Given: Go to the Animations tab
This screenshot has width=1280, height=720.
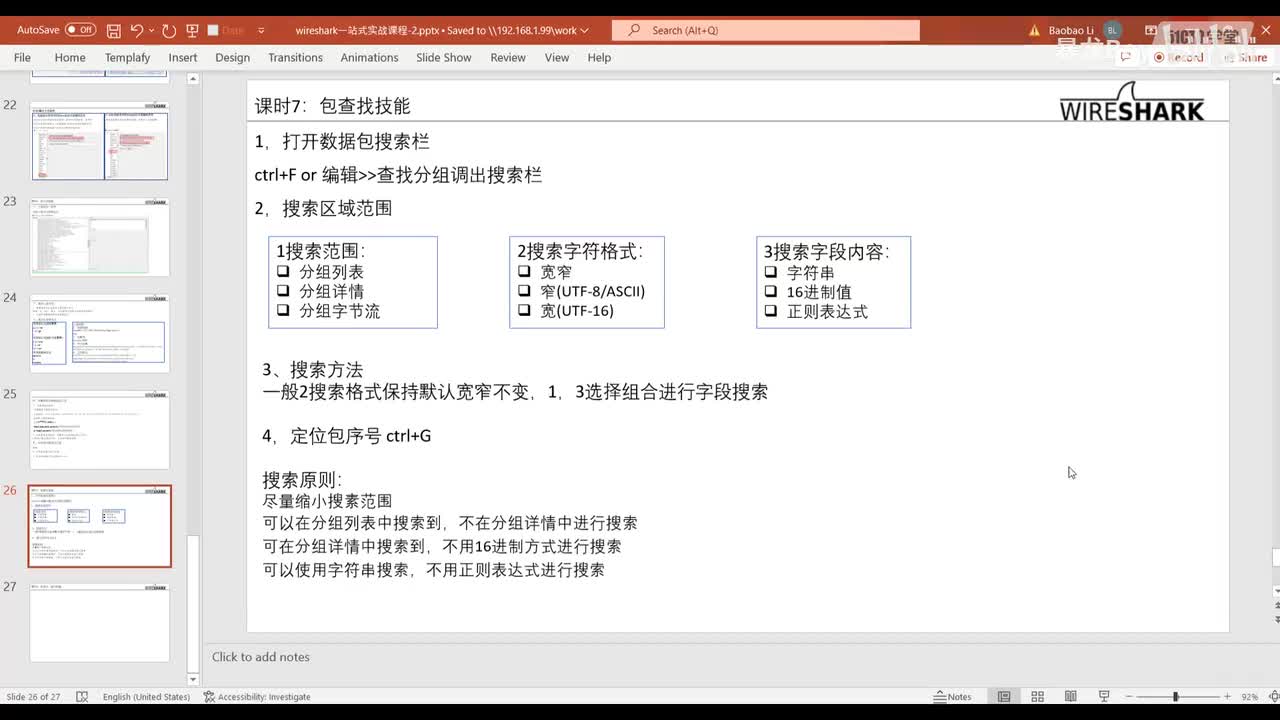Looking at the screenshot, I should [369, 58].
